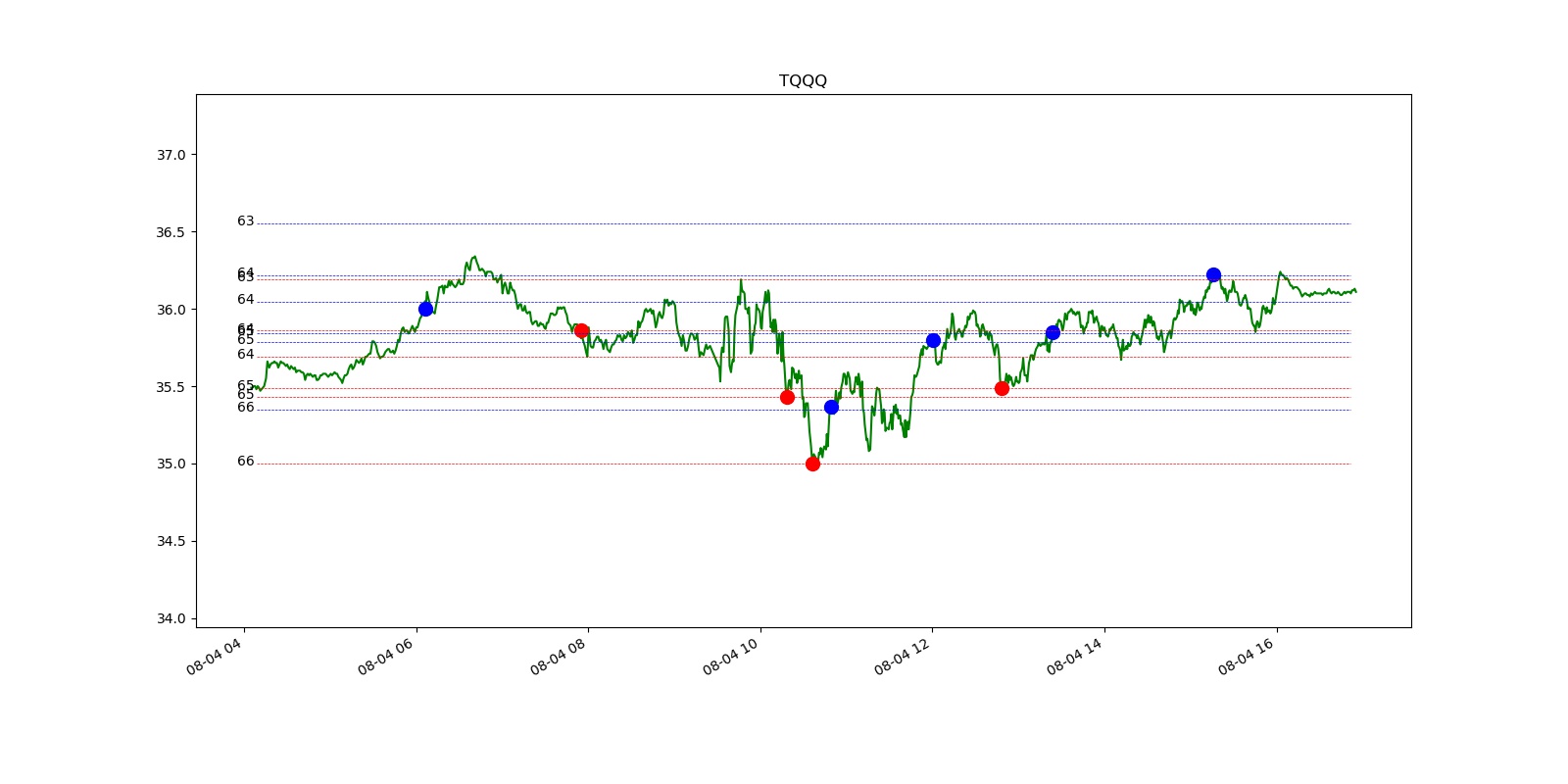This screenshot has height=784, width=1568.
Task: Click the '08-04 14' x-axis label
Action: pos(1074,656)
